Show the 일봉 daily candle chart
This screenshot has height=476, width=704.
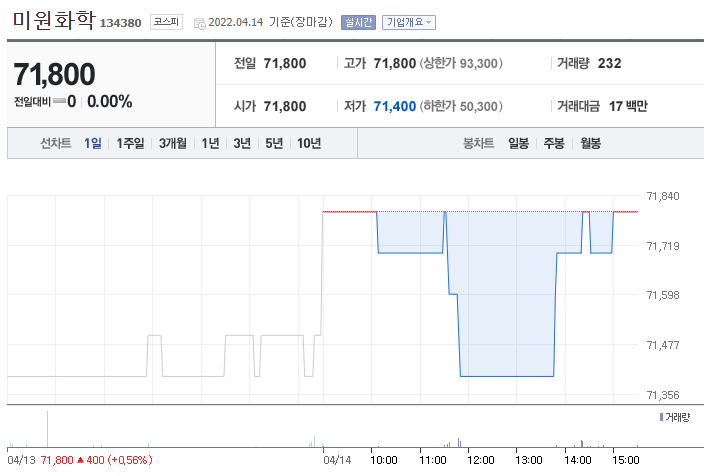pyautogui.click(x=519, y=143)
